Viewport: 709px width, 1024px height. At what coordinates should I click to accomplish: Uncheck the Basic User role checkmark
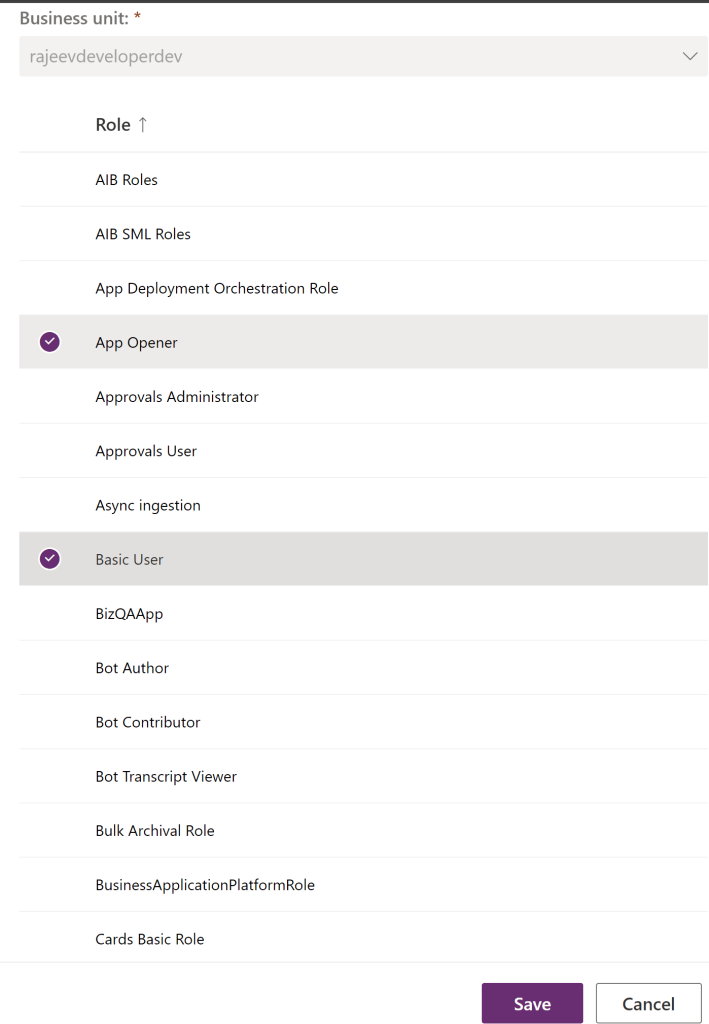[49, 559]
